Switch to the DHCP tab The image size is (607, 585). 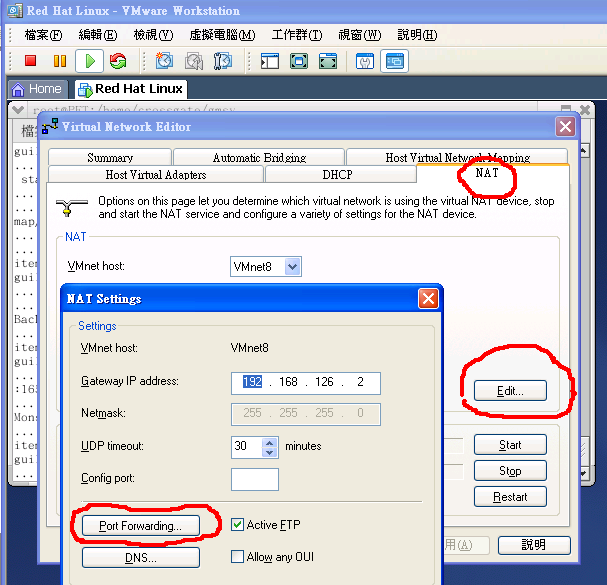pyautogui.click(x=337, y=174)
